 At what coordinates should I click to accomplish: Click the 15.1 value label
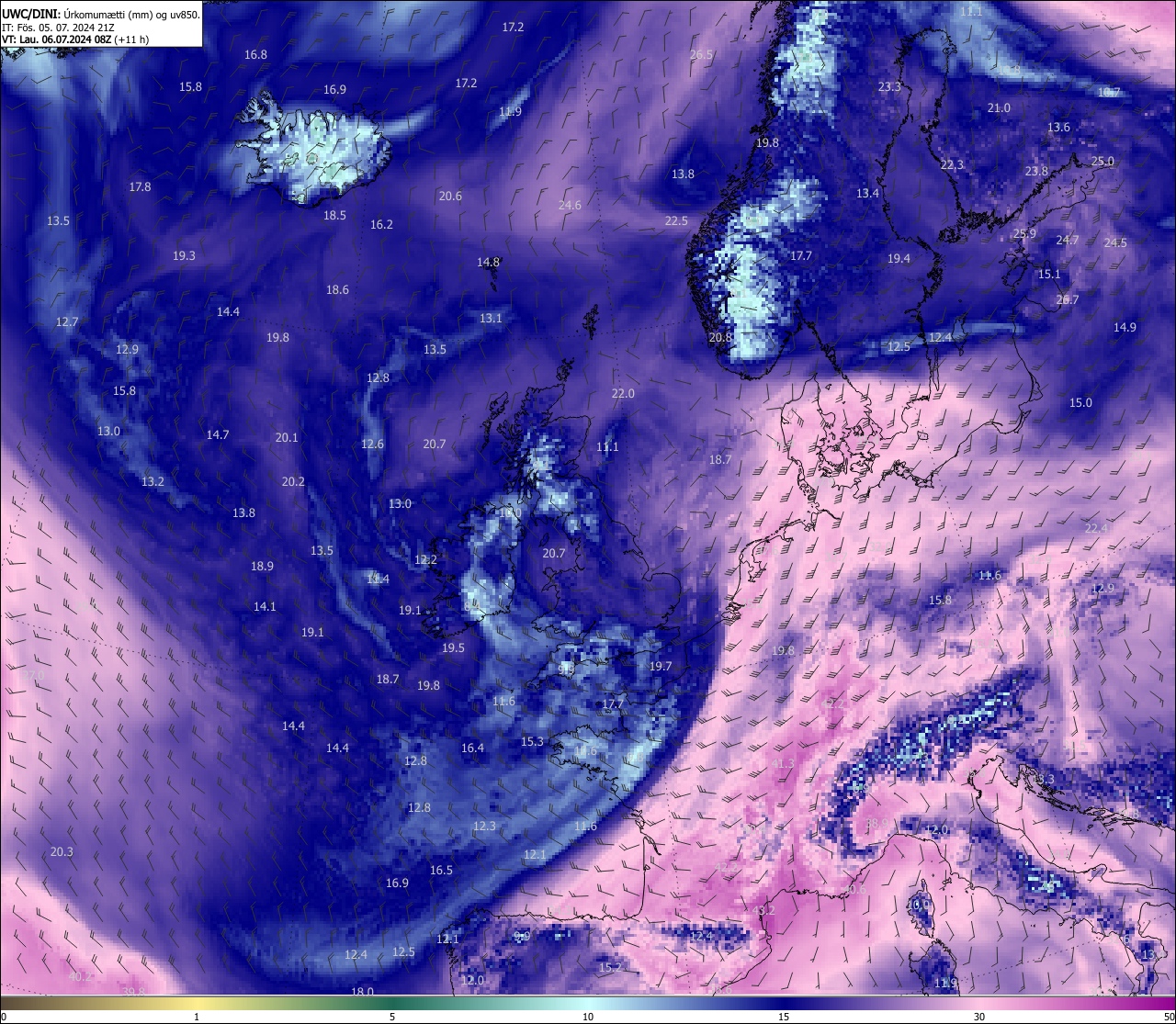click(1049, 275)
